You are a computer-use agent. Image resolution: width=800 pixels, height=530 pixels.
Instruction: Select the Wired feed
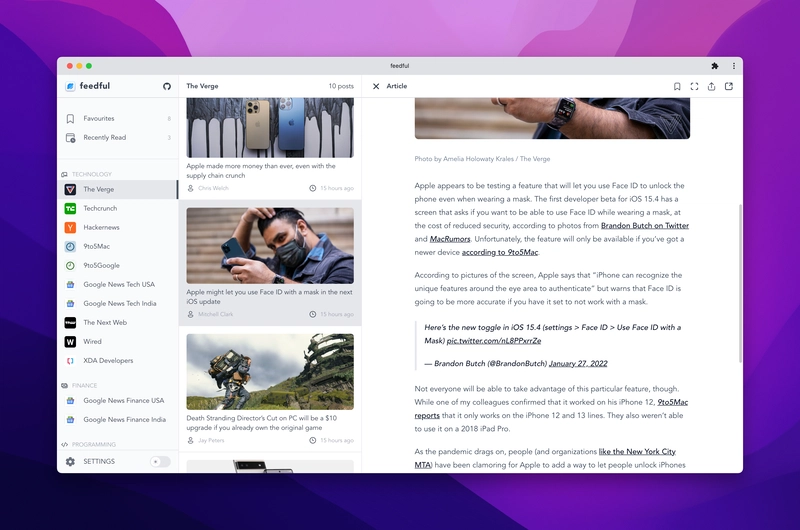pyautogui.click(x=118, y=342)
